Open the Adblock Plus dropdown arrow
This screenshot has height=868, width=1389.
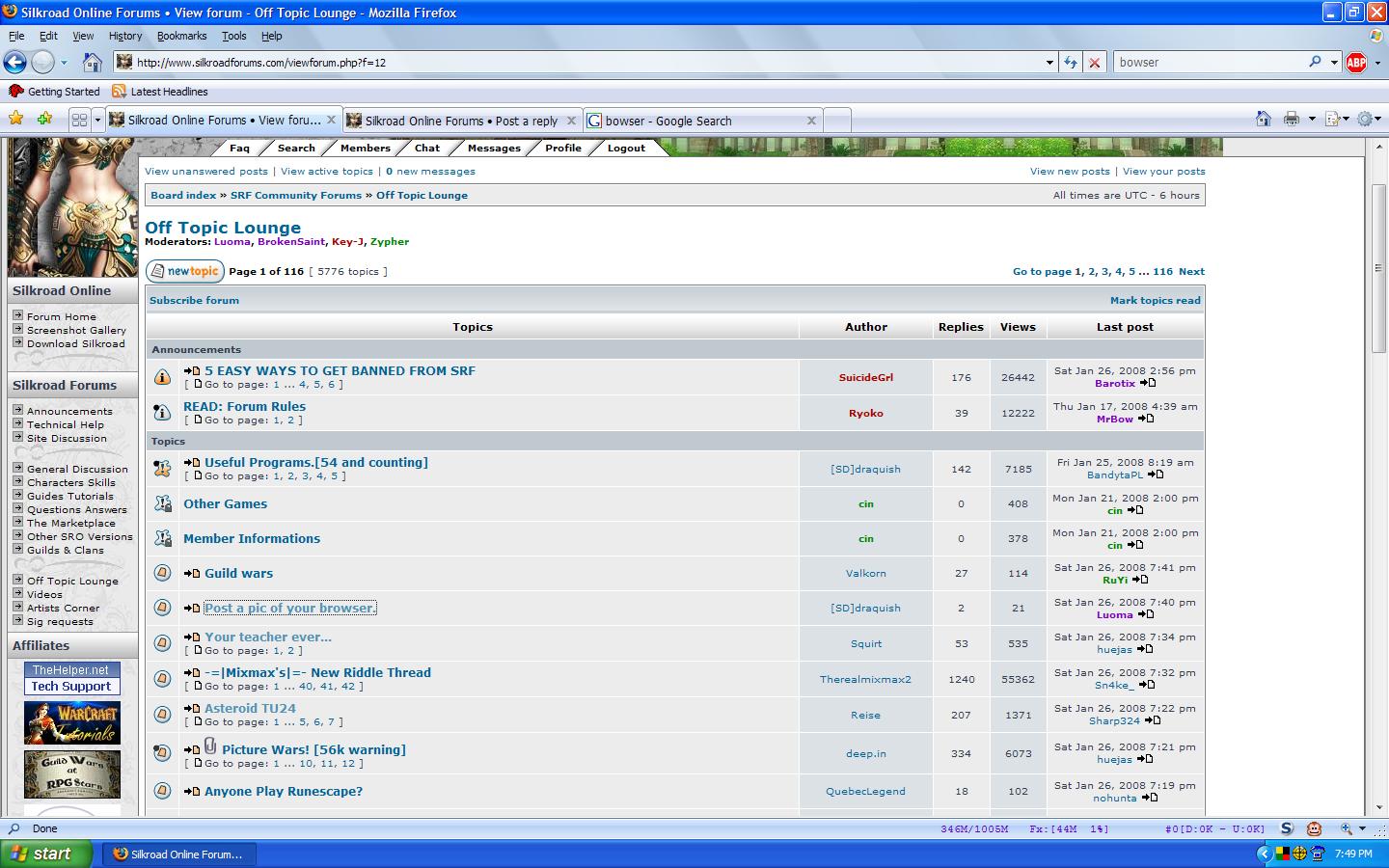[1376, 63]
